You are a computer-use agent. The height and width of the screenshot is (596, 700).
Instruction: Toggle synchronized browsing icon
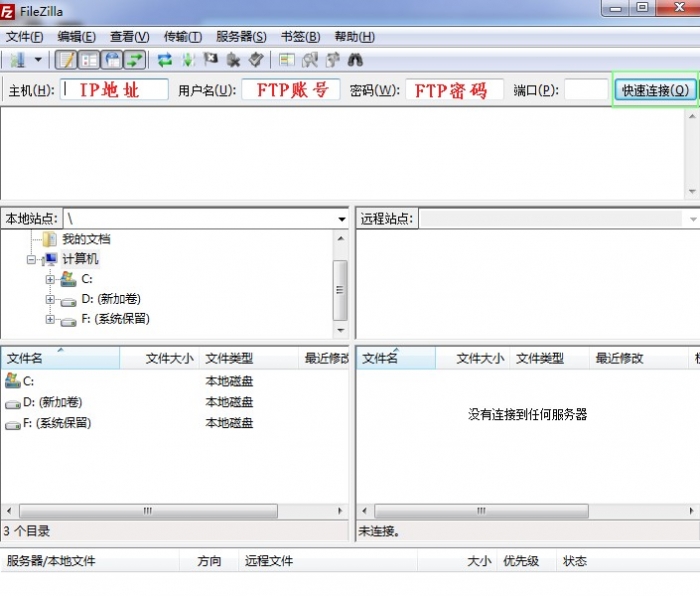[x=333, y=60]
